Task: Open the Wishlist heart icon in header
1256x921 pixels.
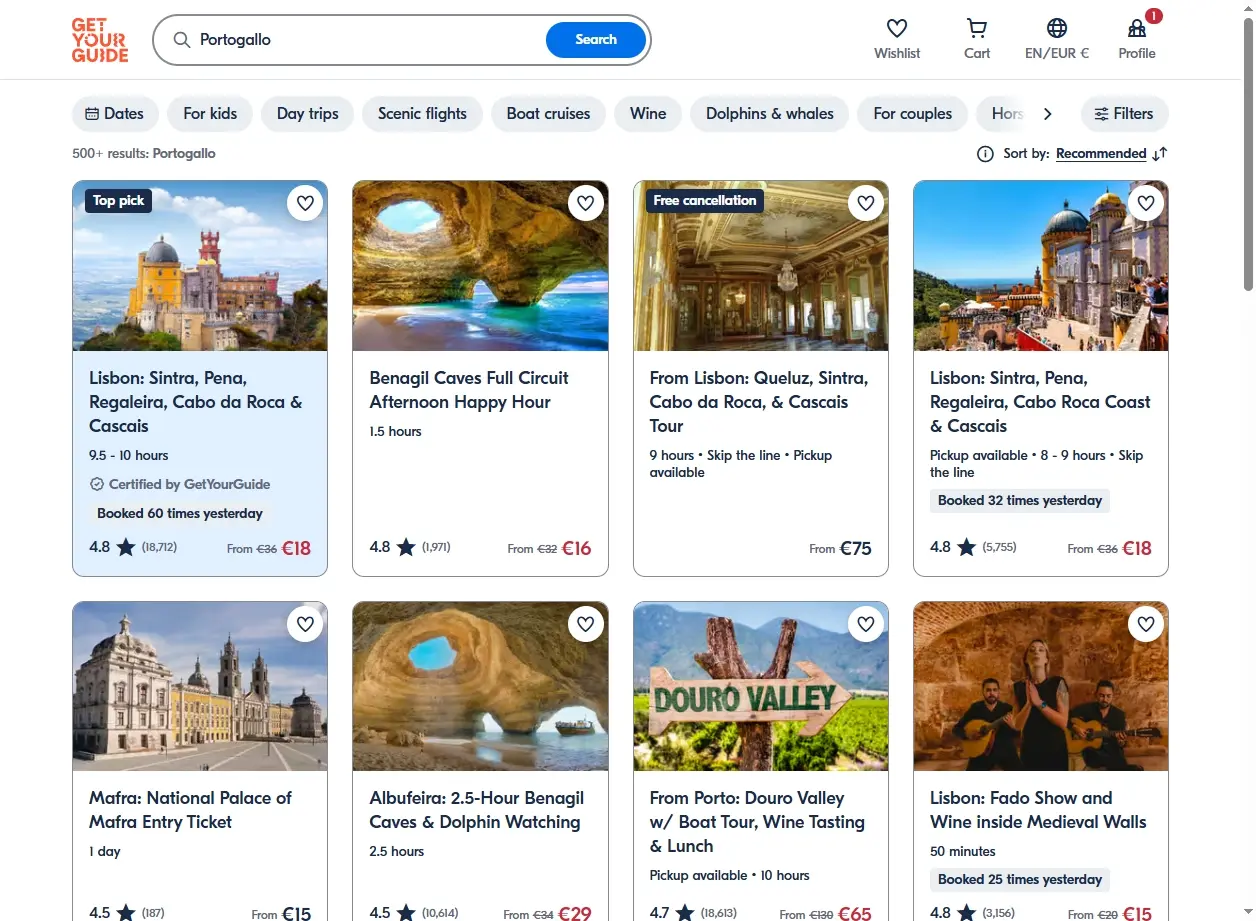Action: point(897,28)
